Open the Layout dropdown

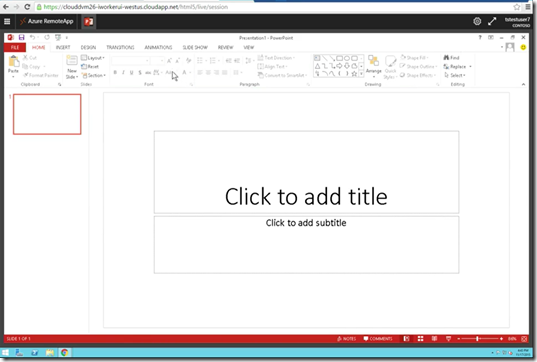coord(93,58)
